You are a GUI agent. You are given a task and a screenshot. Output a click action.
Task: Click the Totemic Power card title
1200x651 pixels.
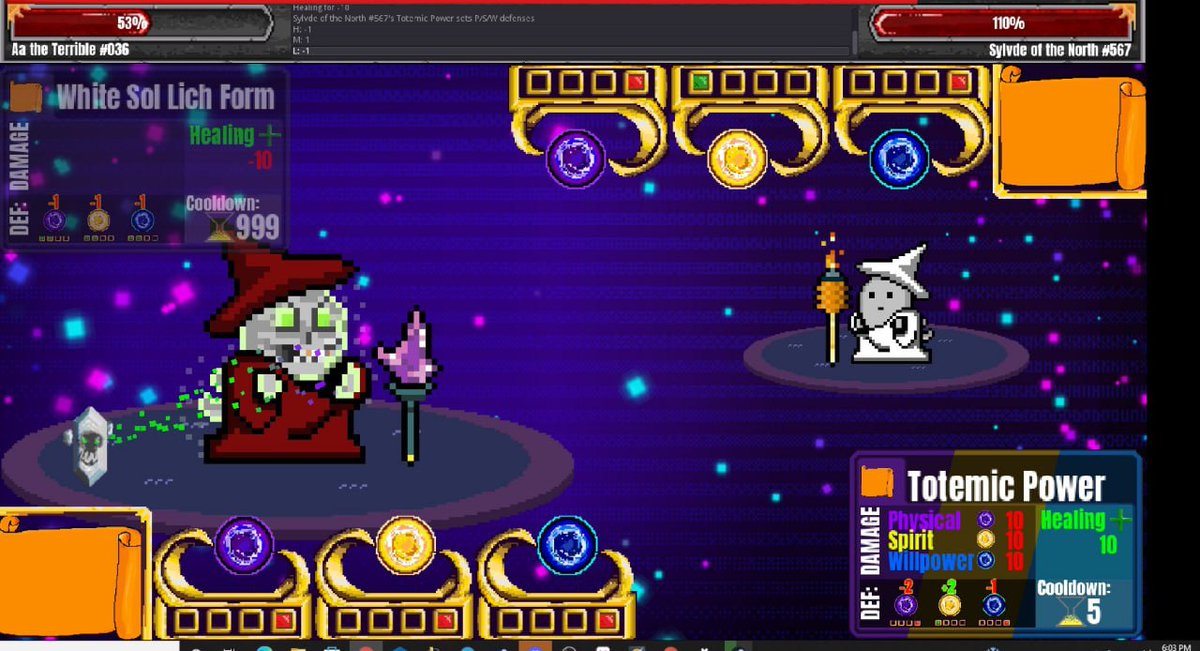[1006, 486]
